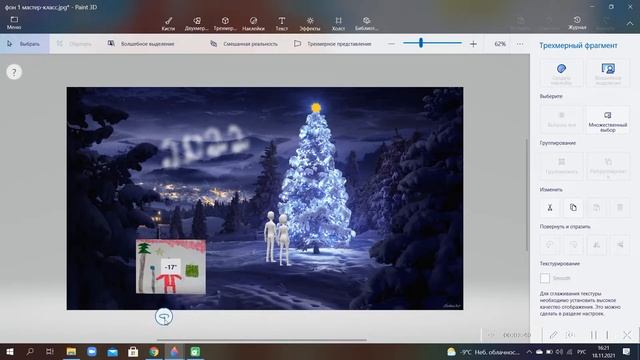The height and width of the screenshot is (360, 640).
Task: Click the magic select icon in the side panel
Action: [608, 73]
